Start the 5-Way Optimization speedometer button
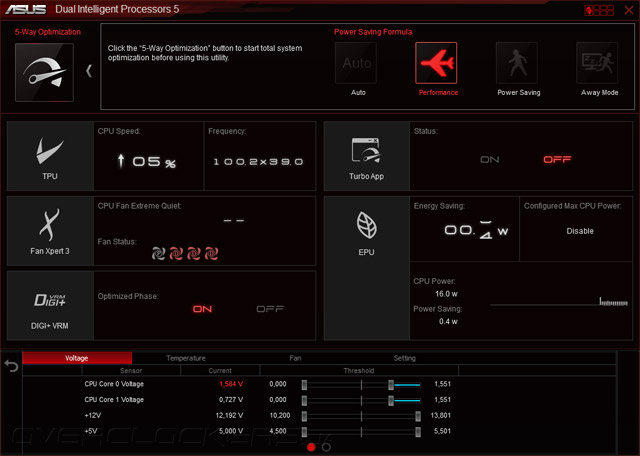640x456 pixels. pyautogui.click(x=44, y=72)
